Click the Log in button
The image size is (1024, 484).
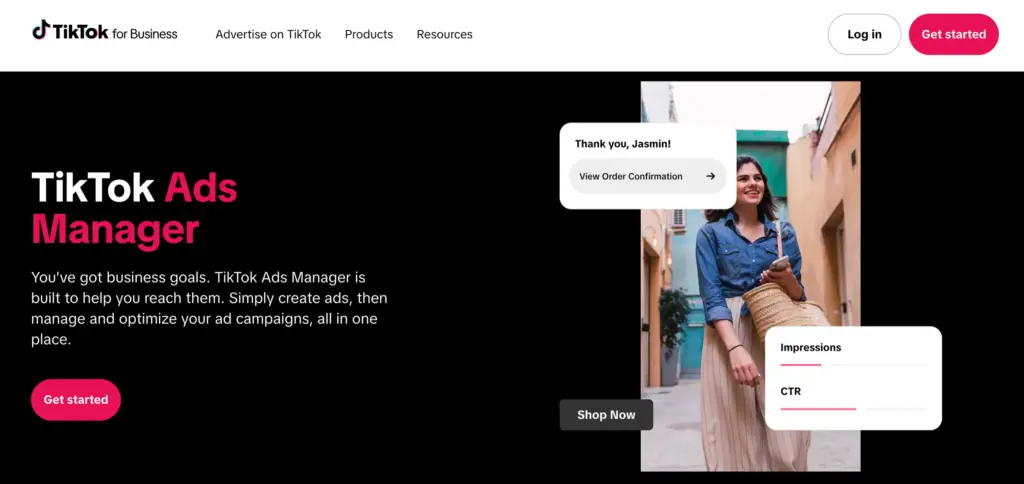[x=864, y=35]
